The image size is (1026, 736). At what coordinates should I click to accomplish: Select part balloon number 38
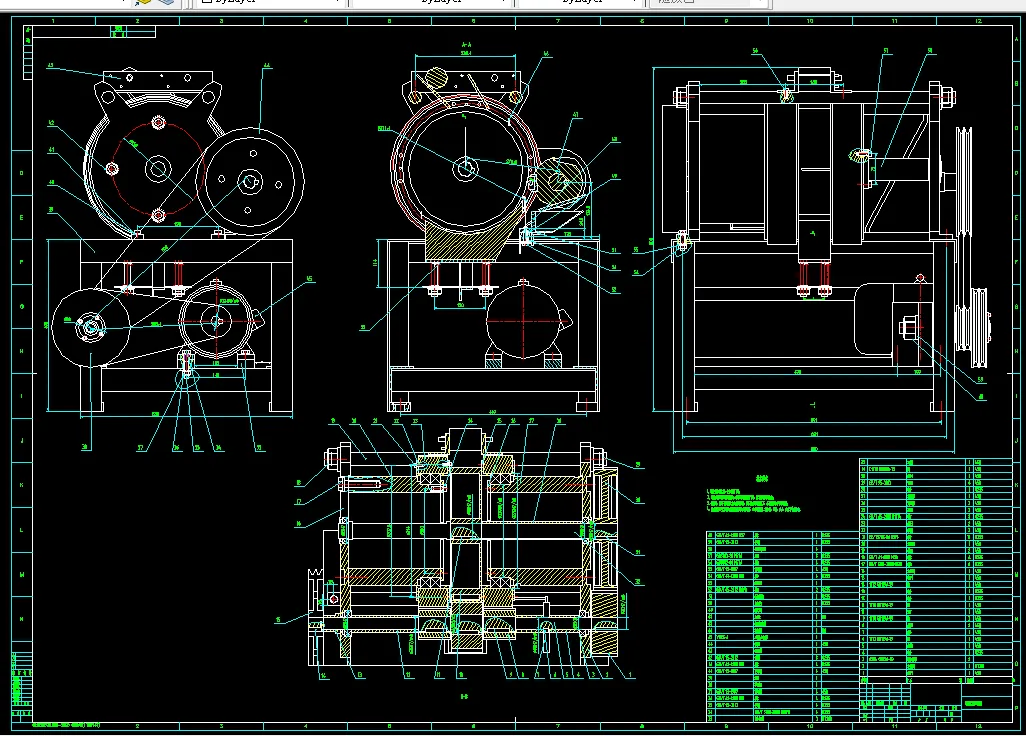85,447
